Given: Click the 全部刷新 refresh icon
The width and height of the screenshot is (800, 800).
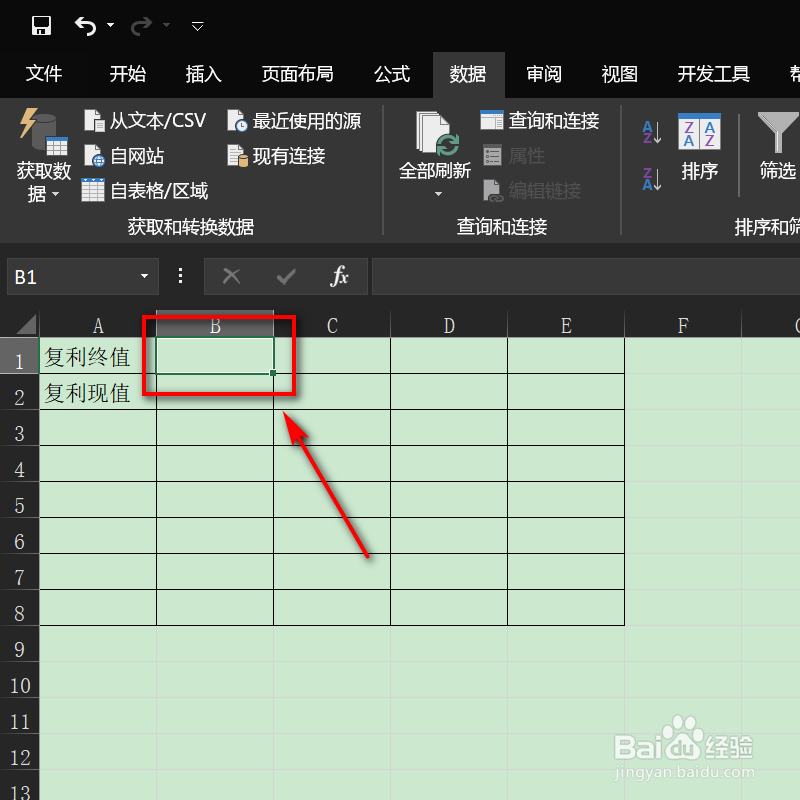Looking at the screenshot, I should point(437,134).
